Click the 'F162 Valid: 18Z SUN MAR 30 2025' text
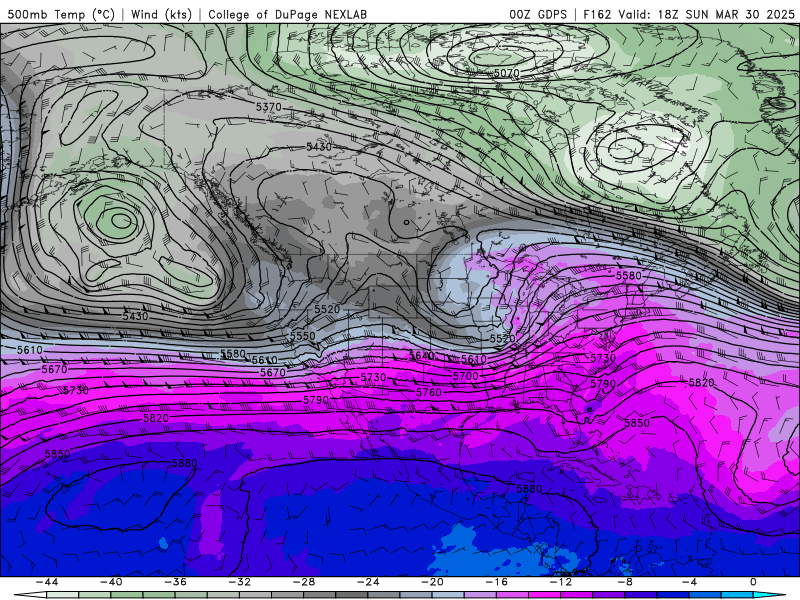The height and width of the screenshot is (600, 800). [689, 15]
